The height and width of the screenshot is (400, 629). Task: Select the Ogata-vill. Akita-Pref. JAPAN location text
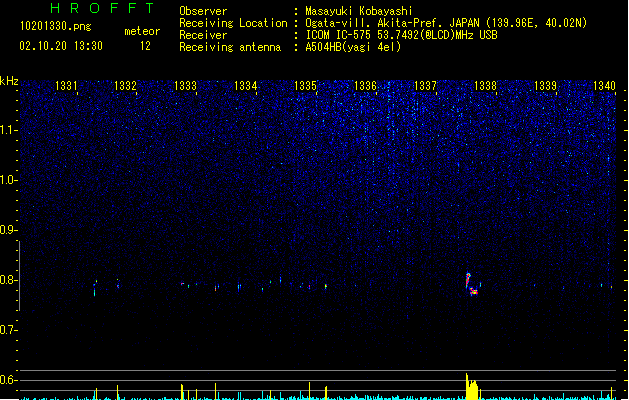(x=446, y=23)
